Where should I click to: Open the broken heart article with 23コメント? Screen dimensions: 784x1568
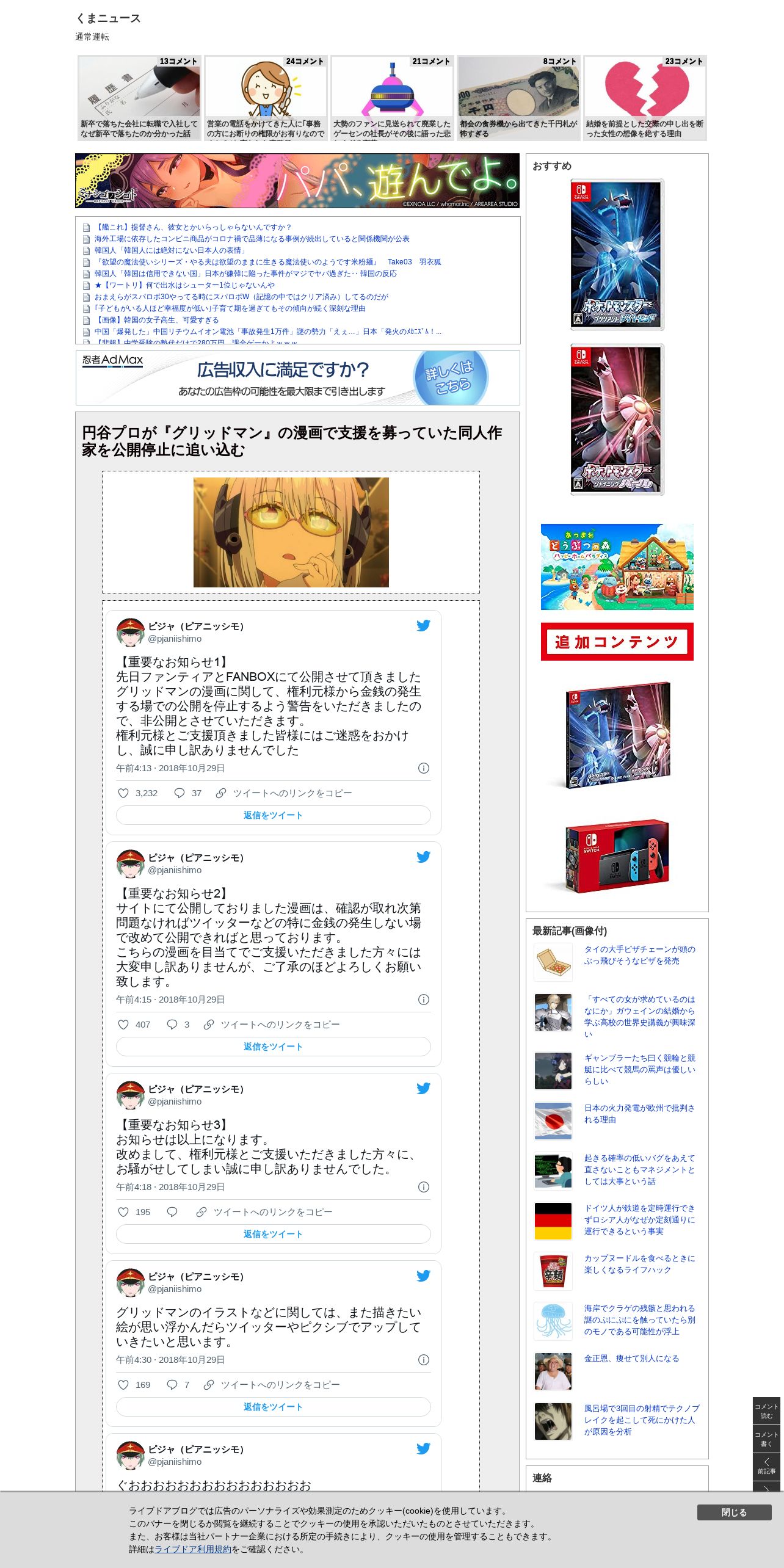coord(645,98)
